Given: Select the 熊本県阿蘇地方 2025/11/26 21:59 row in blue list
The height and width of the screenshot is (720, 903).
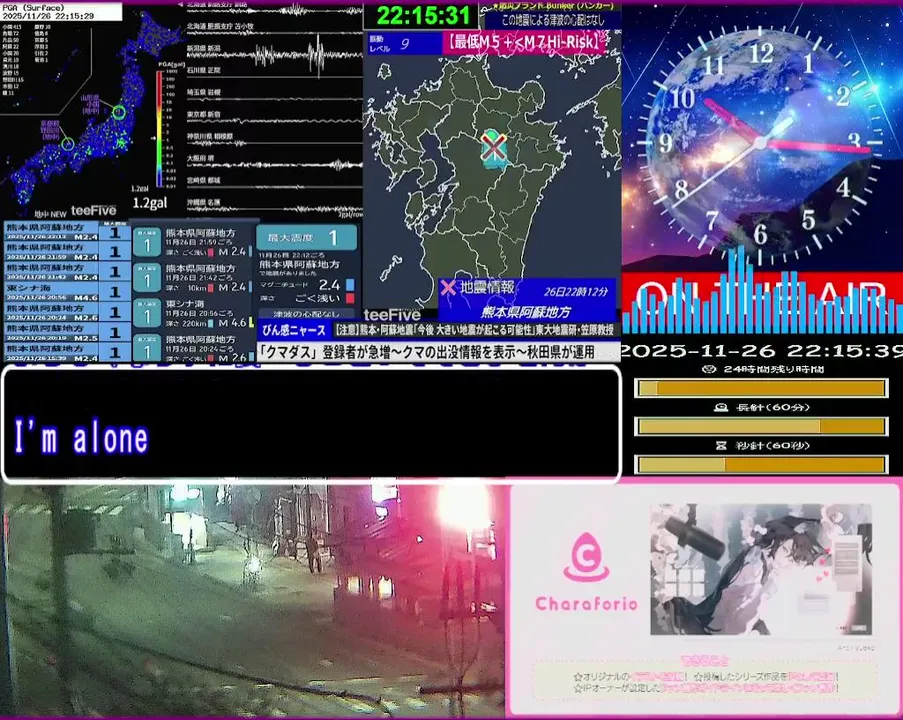Looking at the screenshot, I should coord(66,252).
